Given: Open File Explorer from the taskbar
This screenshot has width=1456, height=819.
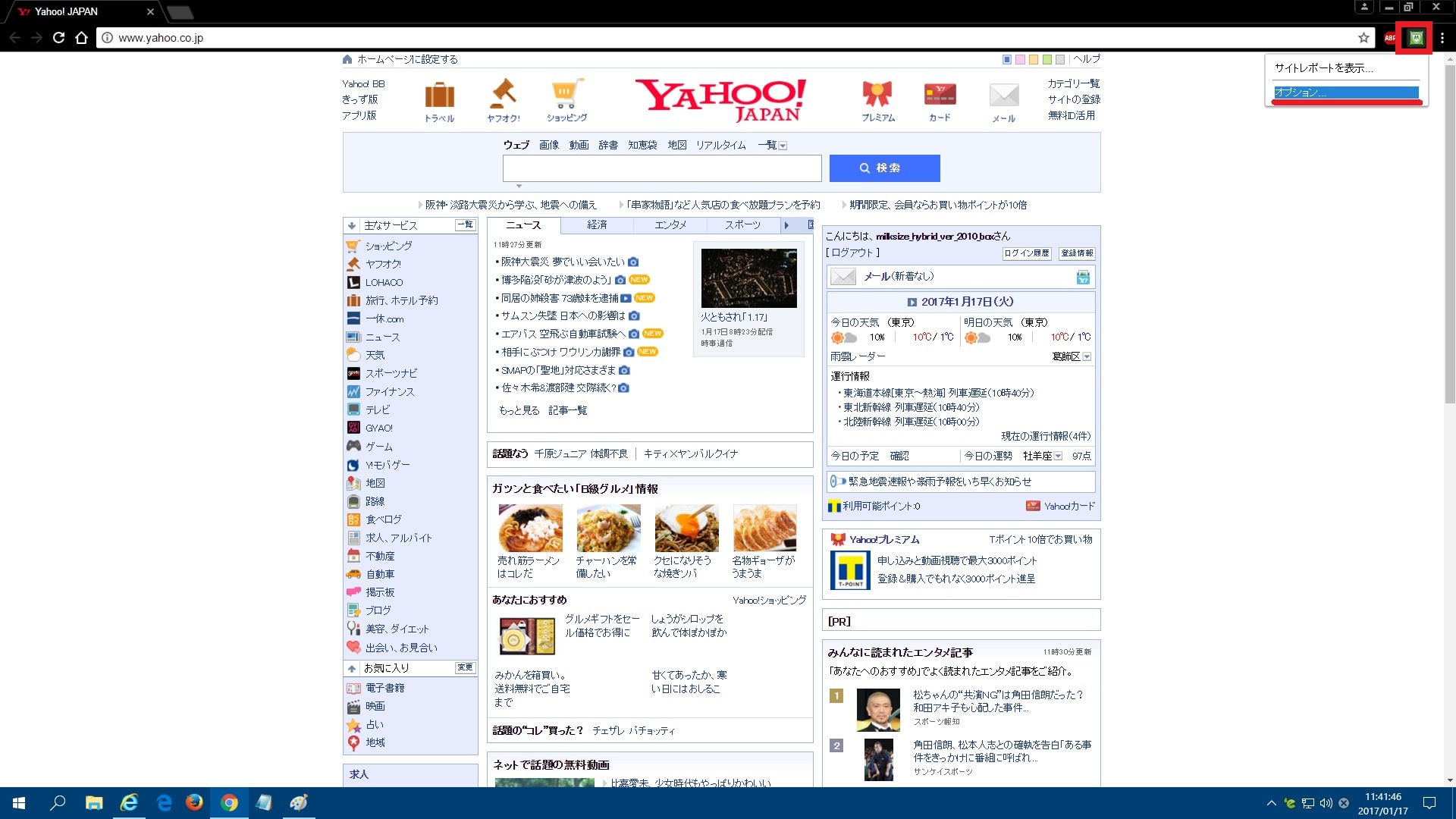Looking at the screenshot, I should (94, 802).
